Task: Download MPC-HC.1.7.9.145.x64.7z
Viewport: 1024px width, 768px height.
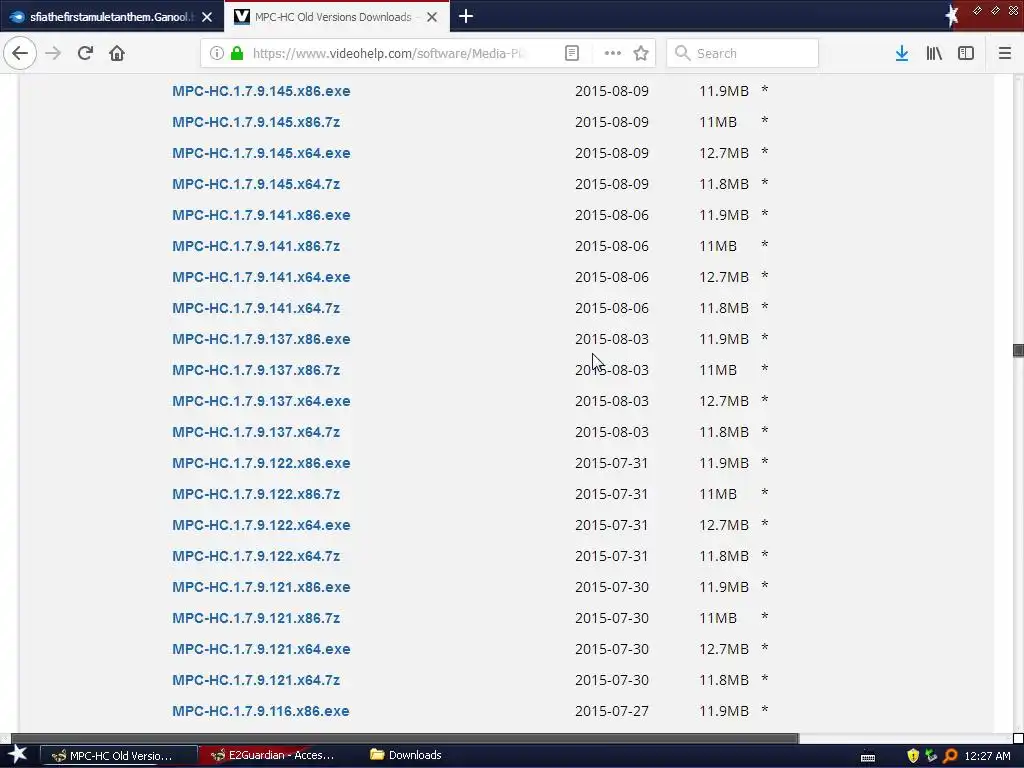Action: point(256,184)
